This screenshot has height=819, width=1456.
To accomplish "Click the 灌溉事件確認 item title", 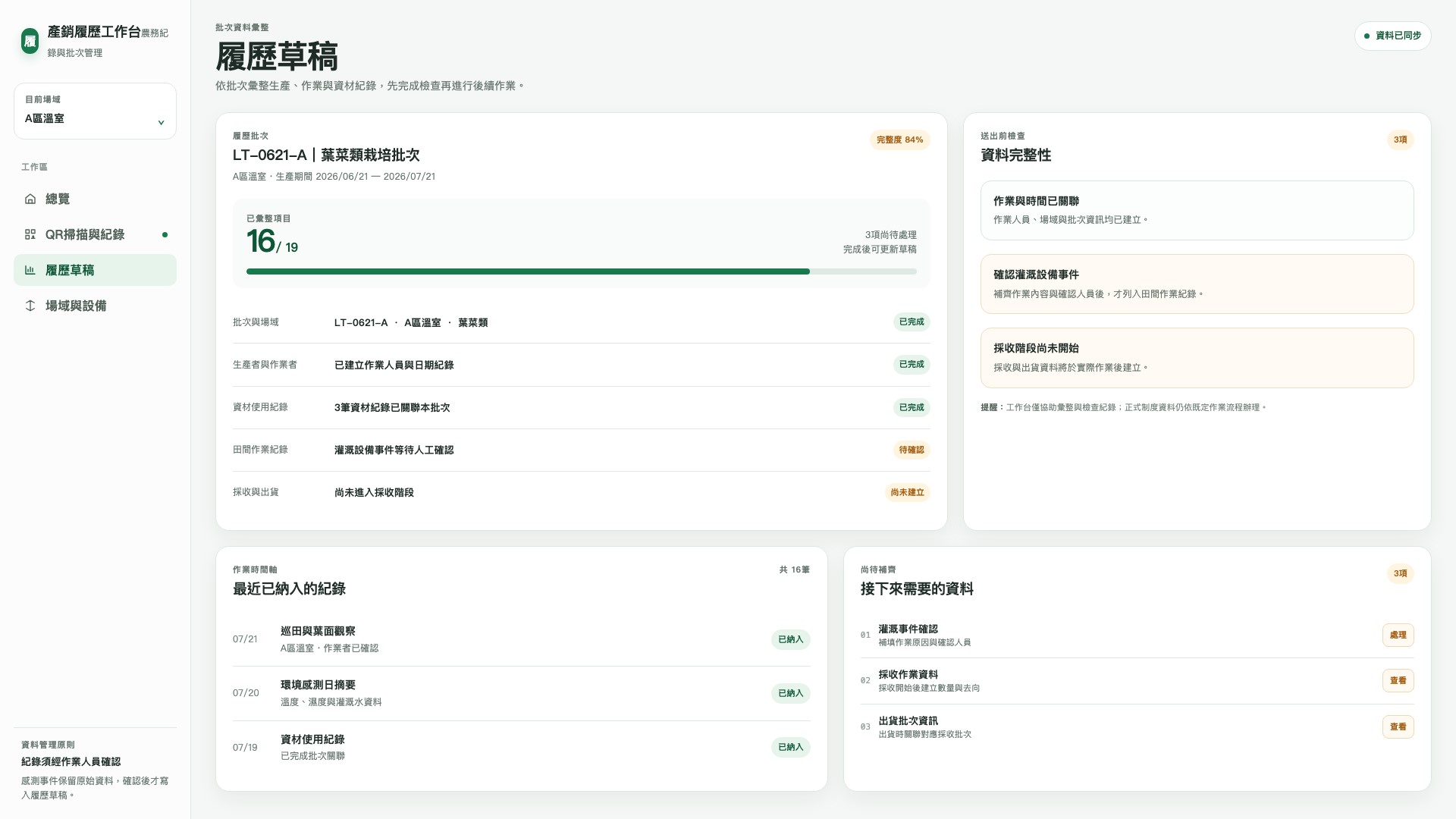I will click(908, 629).
